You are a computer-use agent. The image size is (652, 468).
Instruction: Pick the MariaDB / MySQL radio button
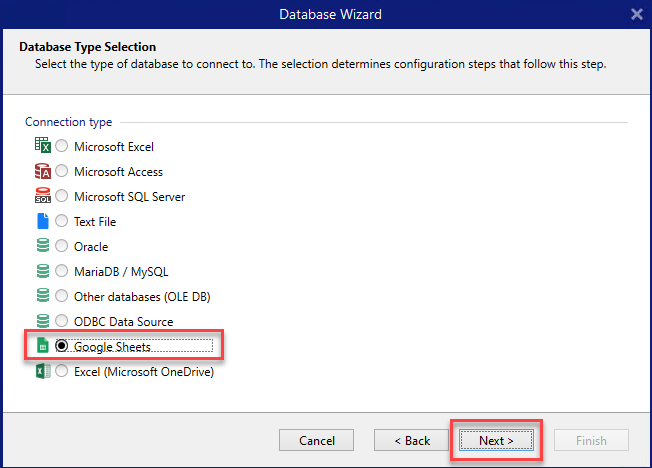62,271
